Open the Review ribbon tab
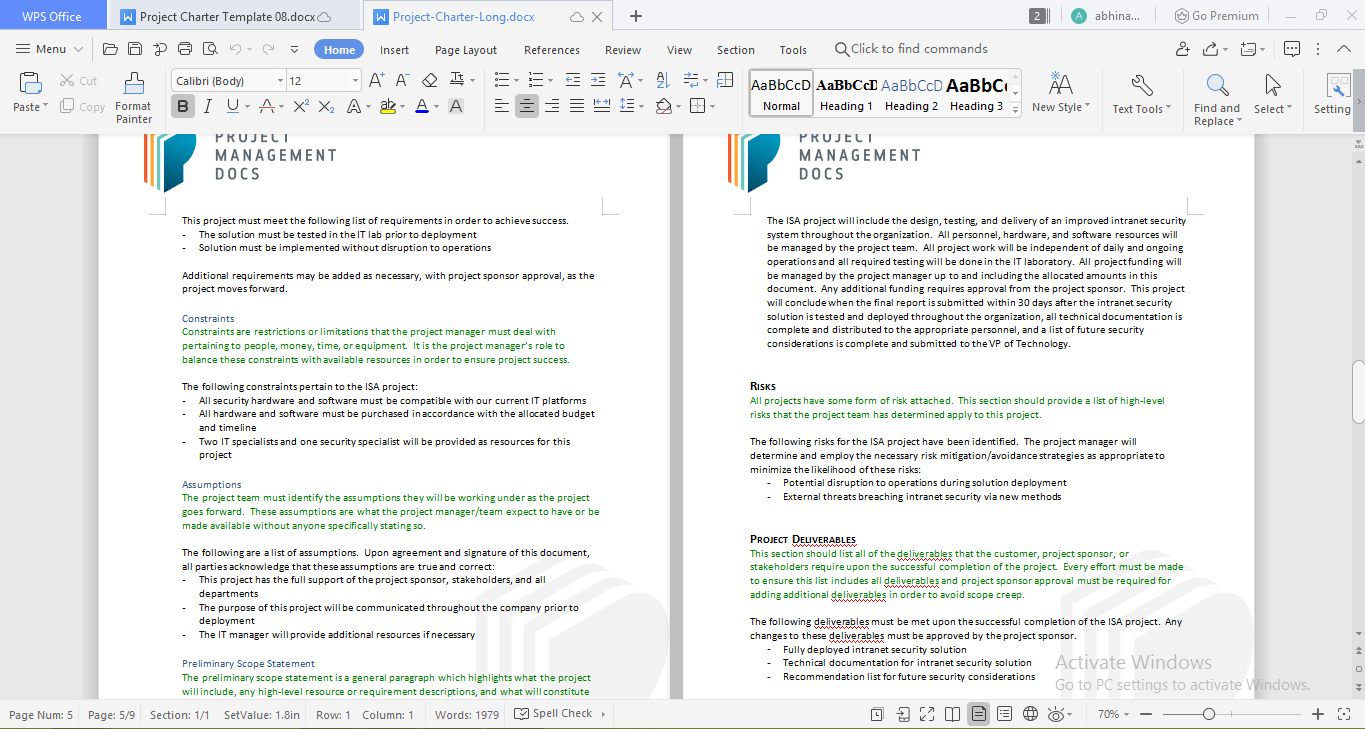 click(x=623, y=50)
